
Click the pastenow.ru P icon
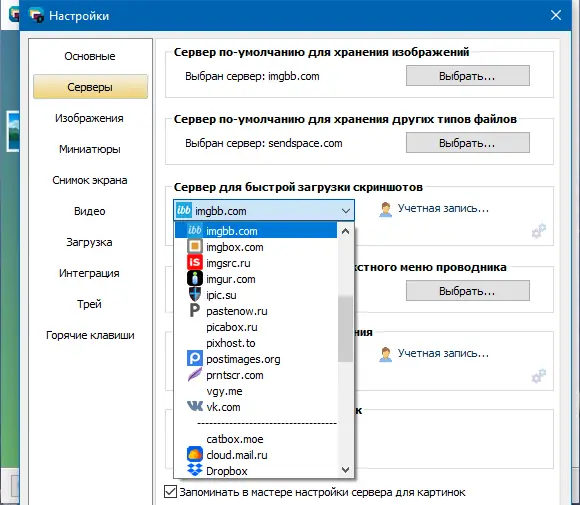coord(195,310)
